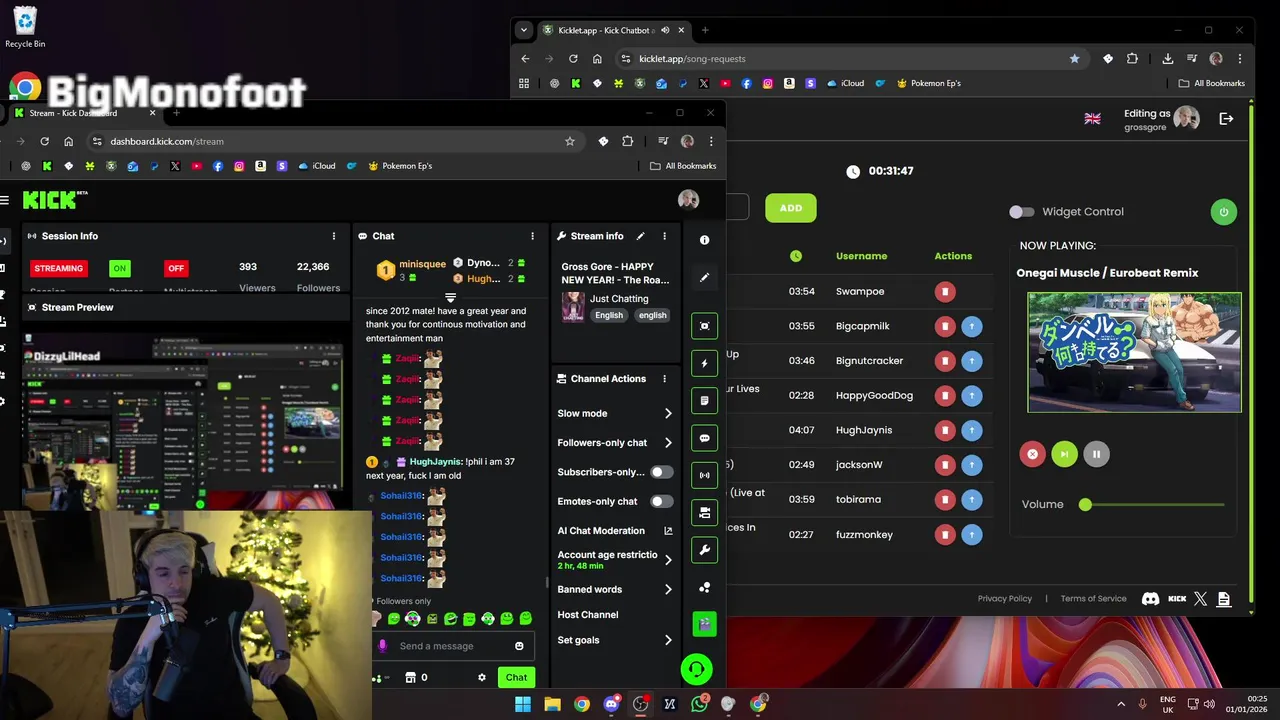Toggle Widget Control switch

coord(1021,212)
